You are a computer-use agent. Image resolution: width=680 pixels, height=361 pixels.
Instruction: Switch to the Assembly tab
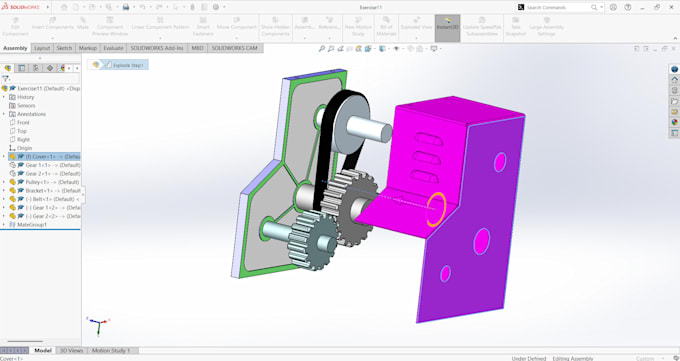point(15,48)
